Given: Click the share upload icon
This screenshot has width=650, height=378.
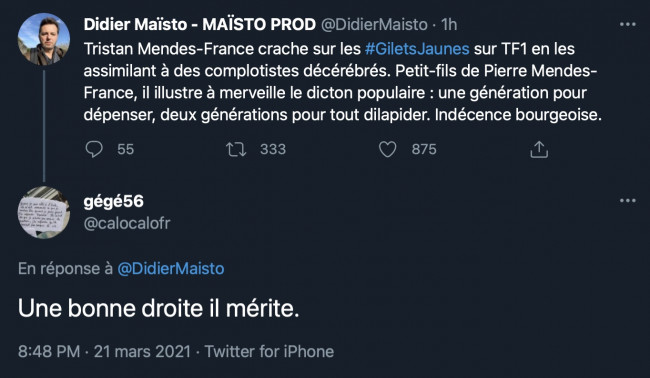Looking at the screenshot, I should pos(539,149).
